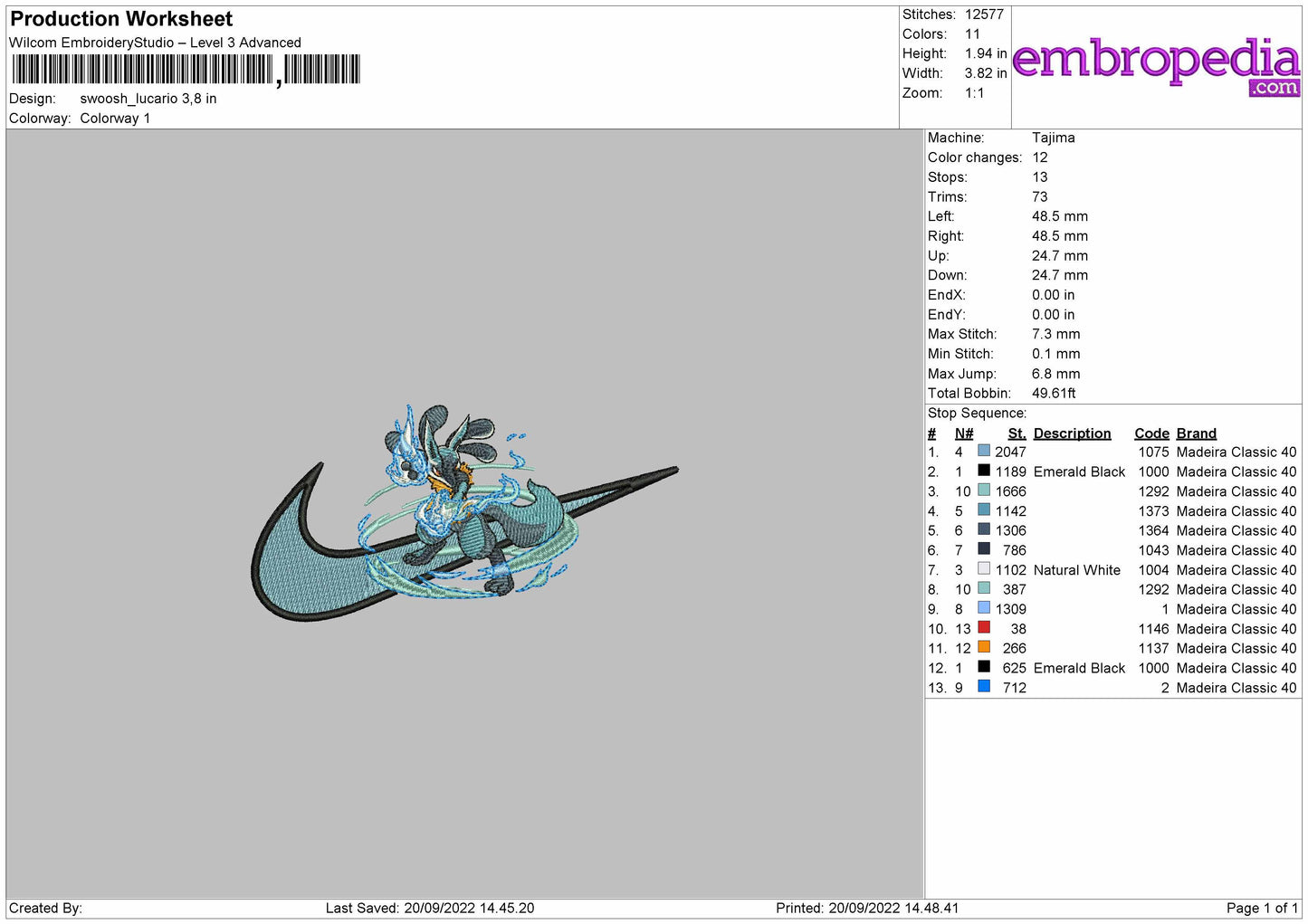Click the 'St.' column header

(x=1017, y=433)
